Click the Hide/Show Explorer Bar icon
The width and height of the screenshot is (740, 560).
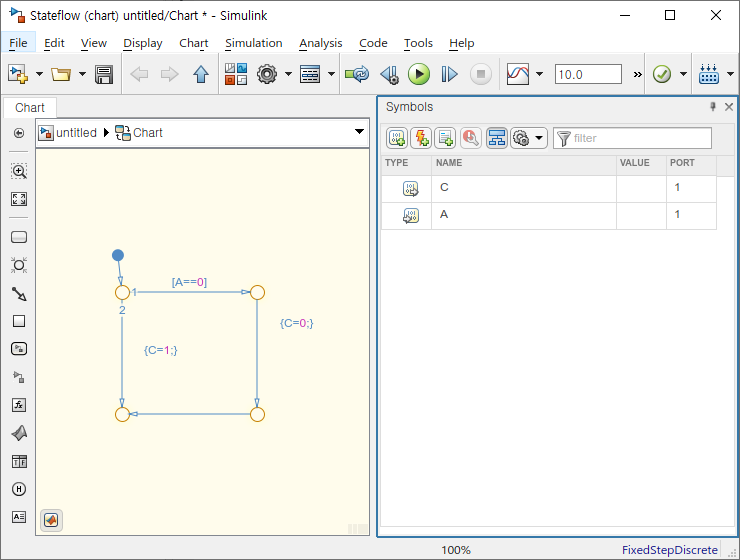[19, 133]
